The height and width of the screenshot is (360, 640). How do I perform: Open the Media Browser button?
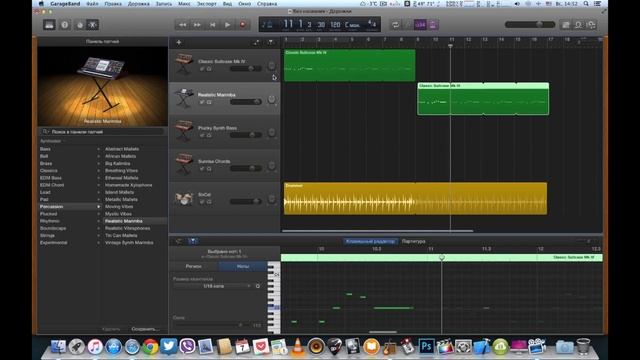click(x=591, y=25)
